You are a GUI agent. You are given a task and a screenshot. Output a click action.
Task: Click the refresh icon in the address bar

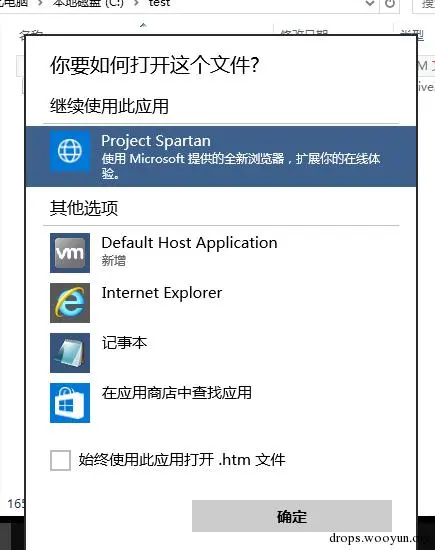click(x=390, y=4)
